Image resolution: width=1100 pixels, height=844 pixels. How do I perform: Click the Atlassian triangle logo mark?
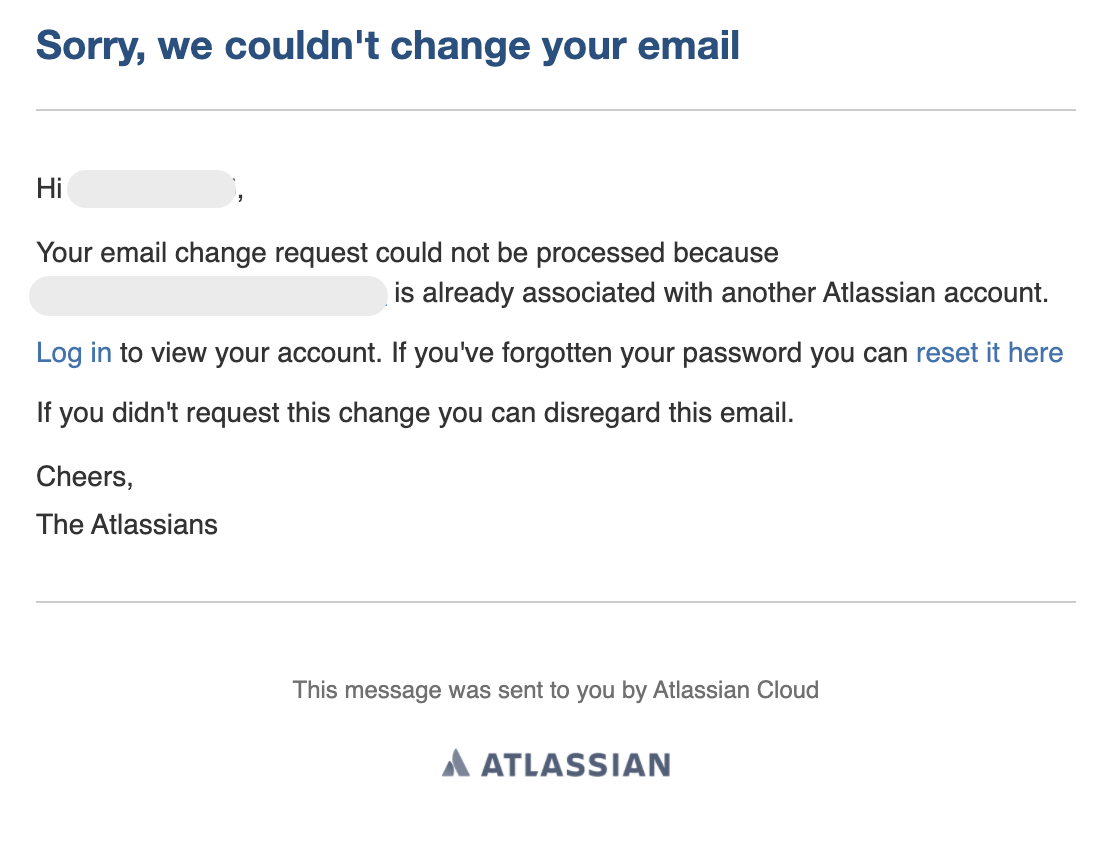[455, 764]
